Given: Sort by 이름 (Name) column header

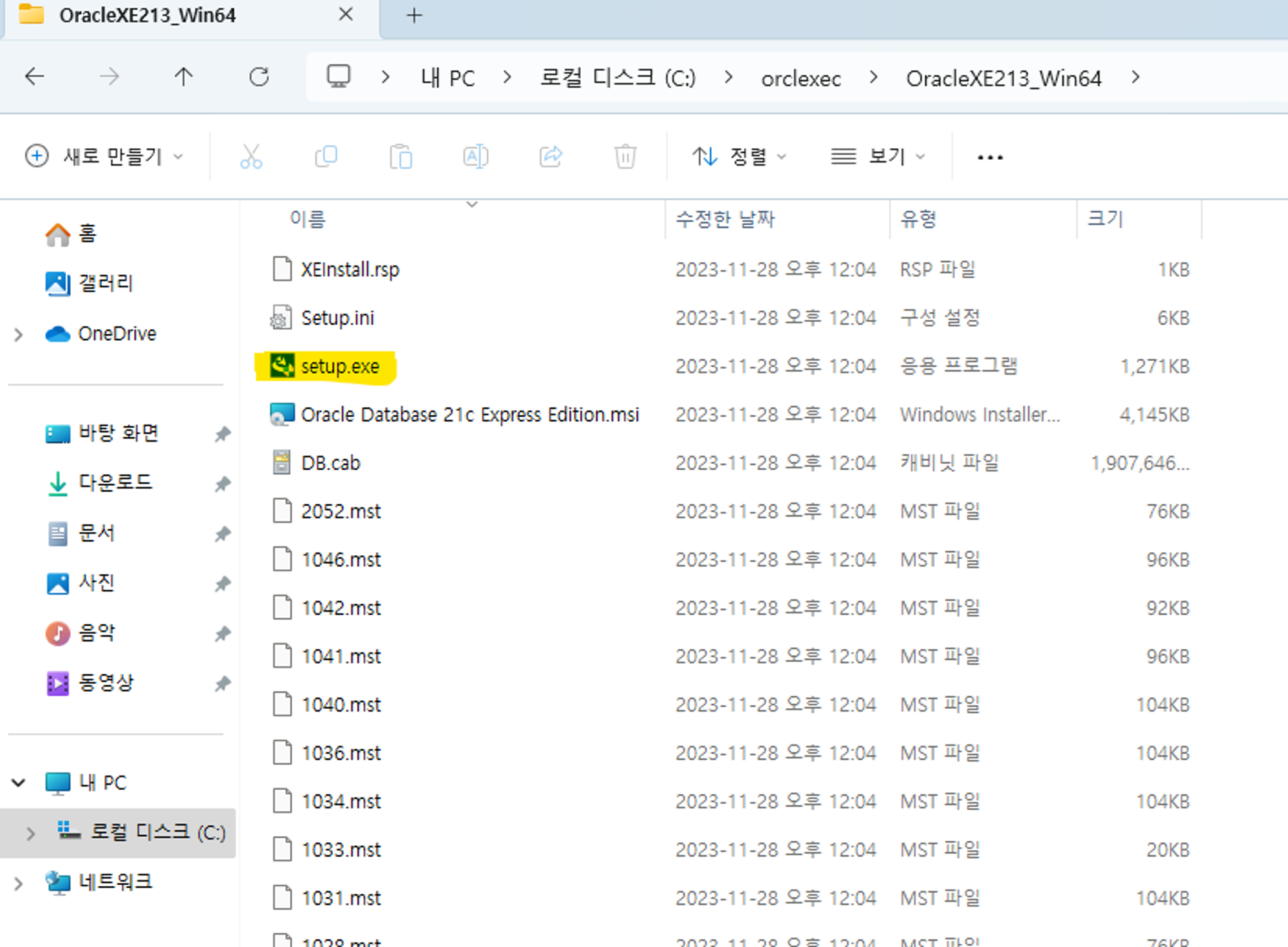Looking at the screenshot, I should pos(308,219).
